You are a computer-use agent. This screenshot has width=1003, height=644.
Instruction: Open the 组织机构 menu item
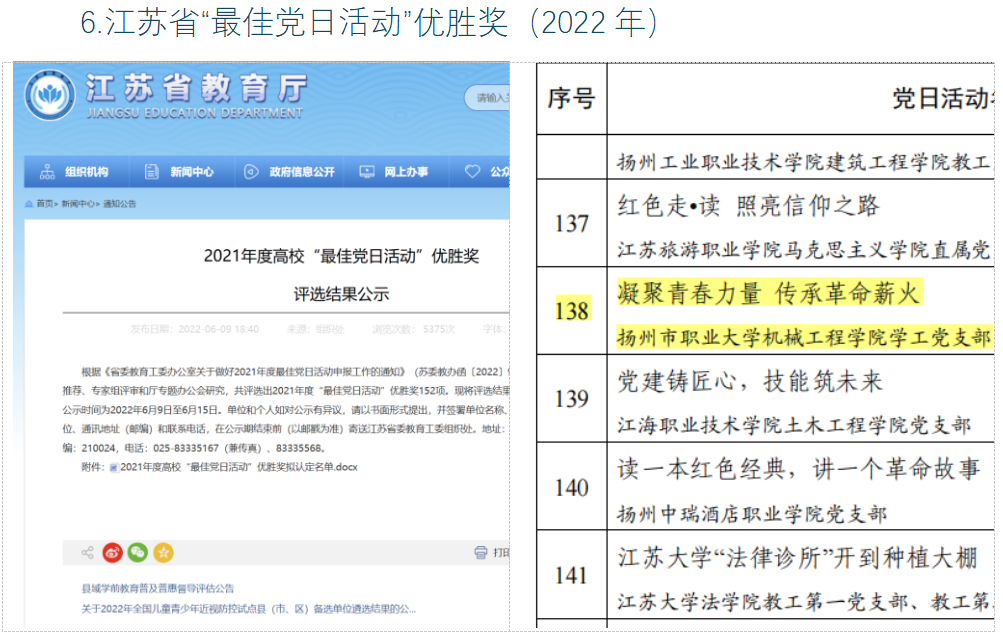[85, 172]
